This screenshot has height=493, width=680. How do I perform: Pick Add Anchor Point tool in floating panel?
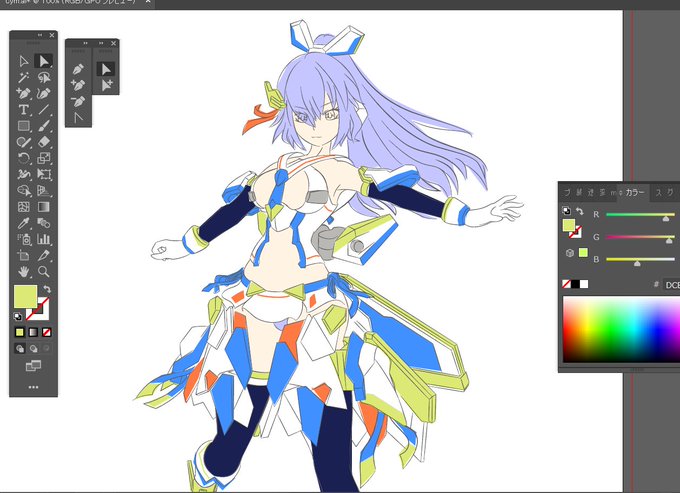point(78,85)
